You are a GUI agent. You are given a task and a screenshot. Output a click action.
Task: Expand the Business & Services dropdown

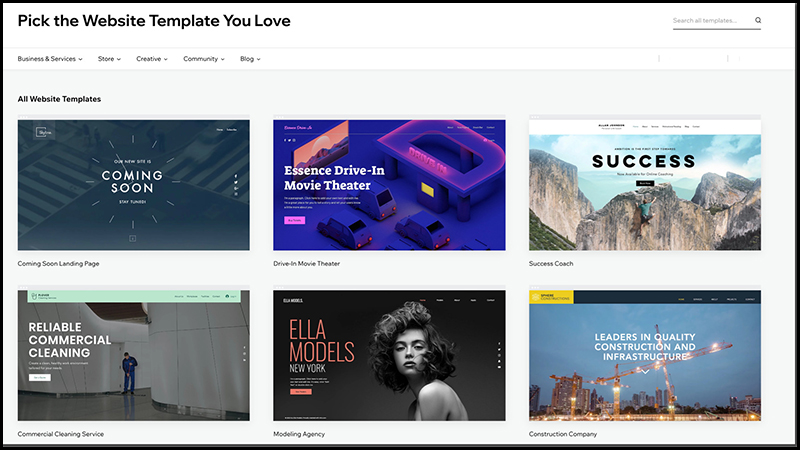click(50, 59)
